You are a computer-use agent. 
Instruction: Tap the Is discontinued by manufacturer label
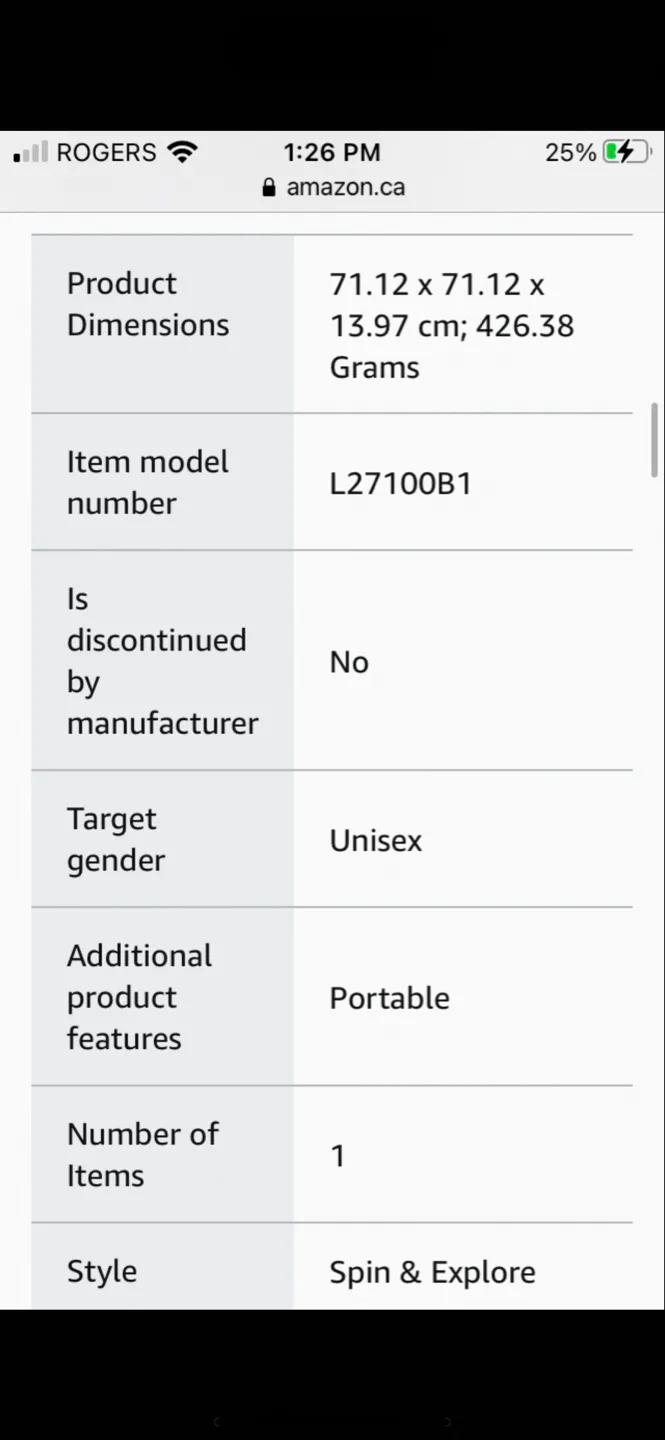click(x=162, y=661)
